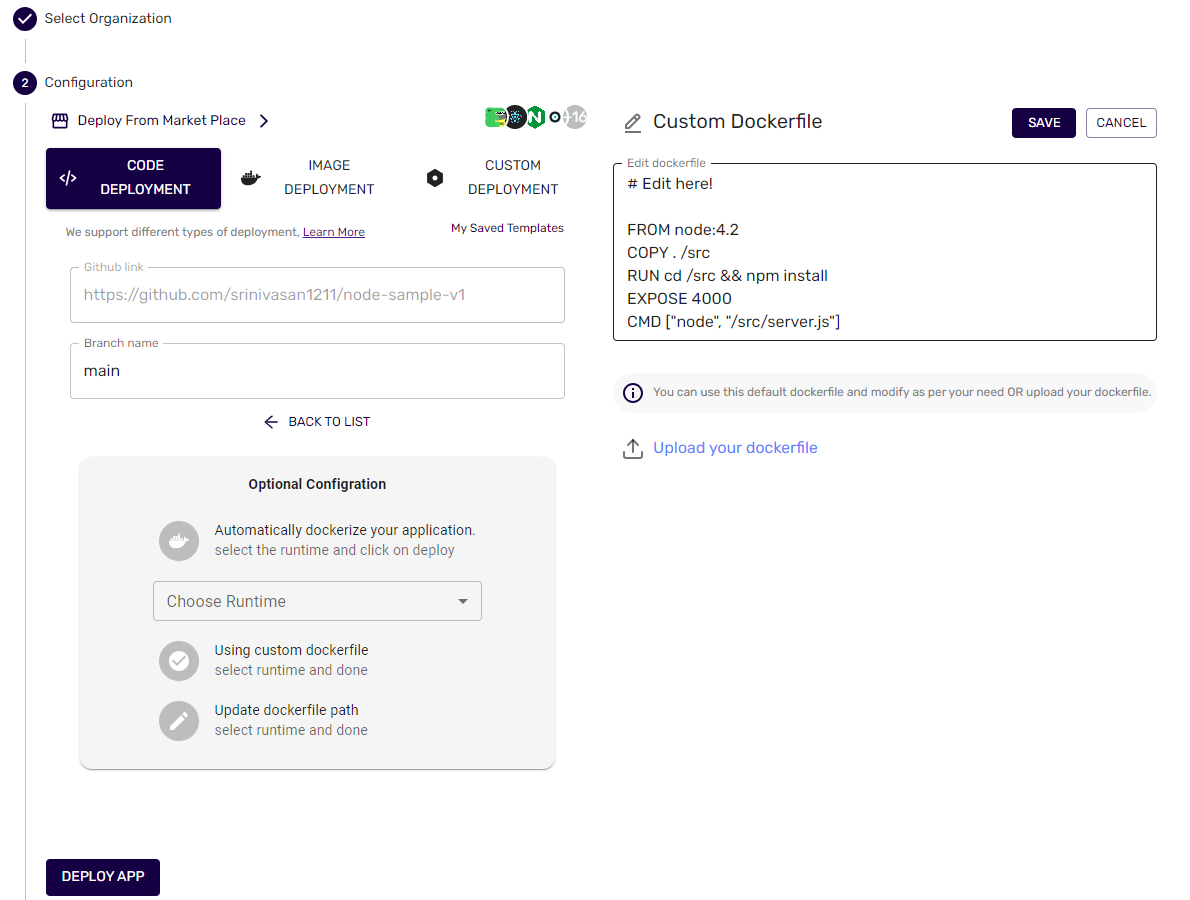Screen dimensions: 1190x900
Task: Click the upload arrow icon before 'Upload your dockerfile'
Action: click(x=632, y=448)
